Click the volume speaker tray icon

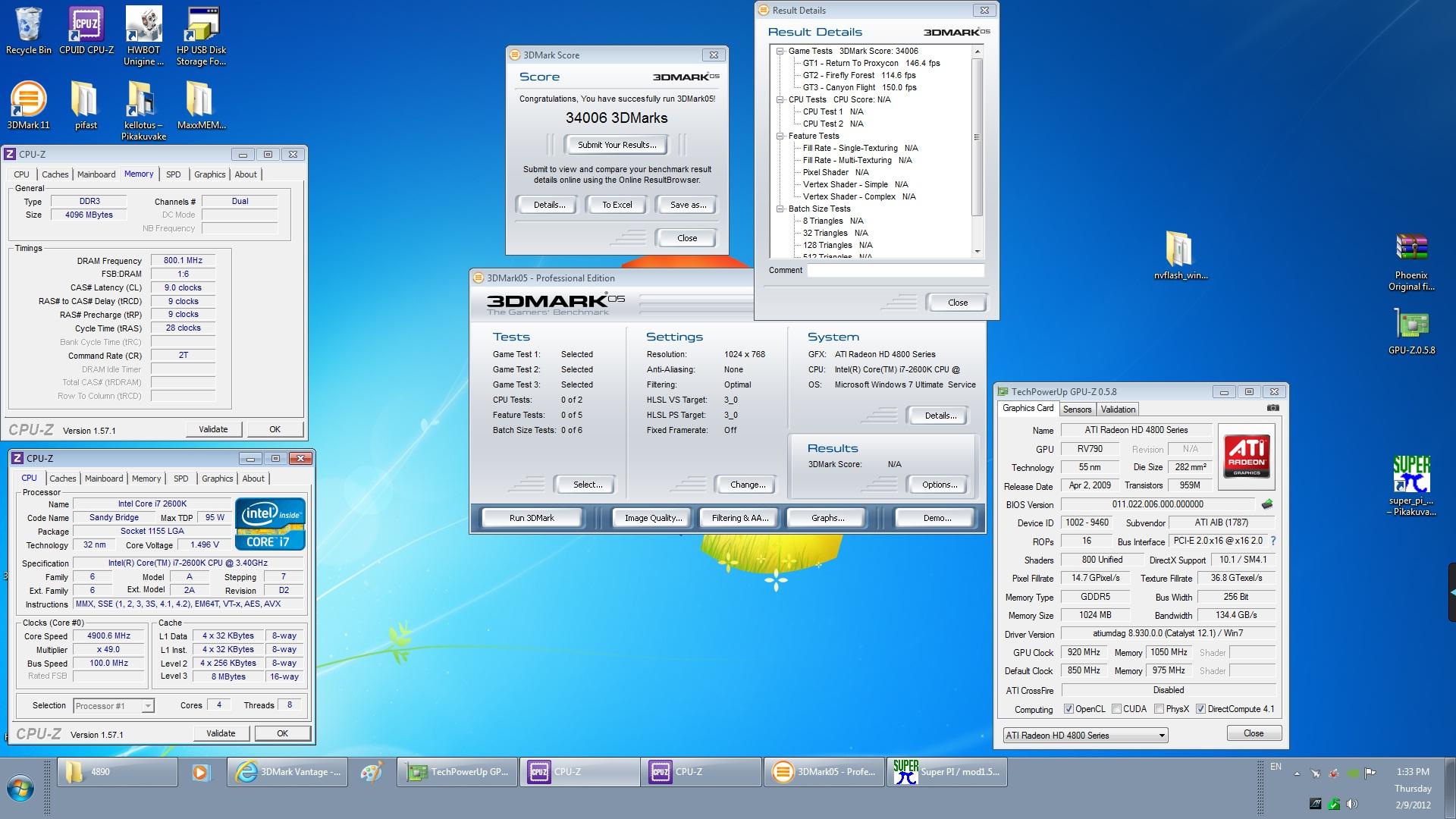pyautogui.click(x=1351, y=805)
